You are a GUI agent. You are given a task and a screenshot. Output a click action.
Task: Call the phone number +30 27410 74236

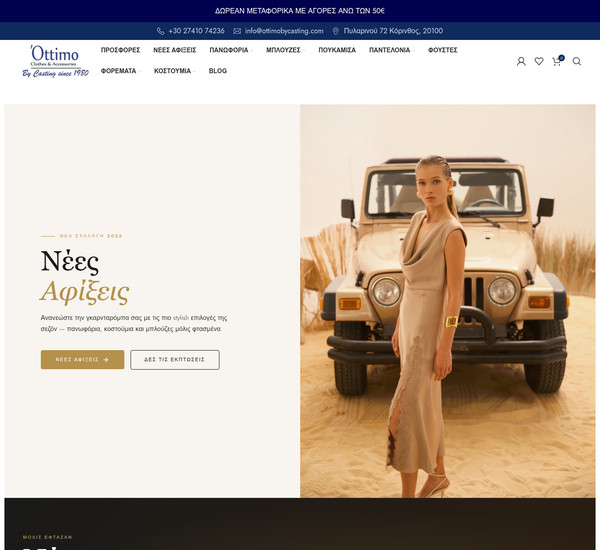[x=196, y=31]
